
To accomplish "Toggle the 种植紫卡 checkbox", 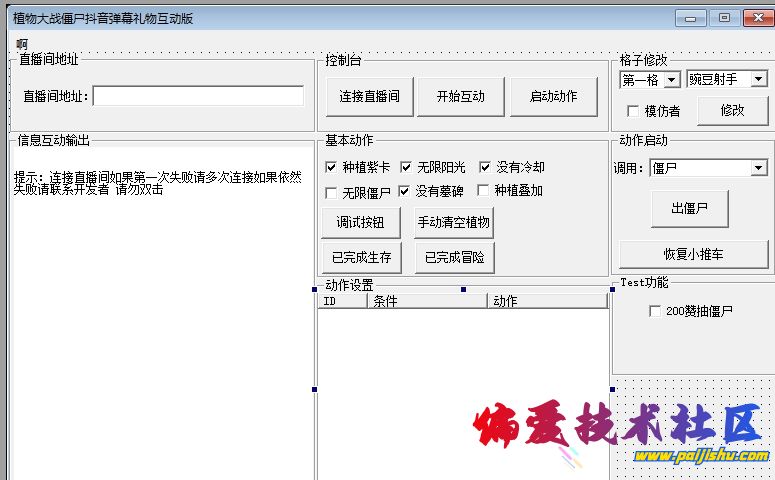I will pos(332,167).
